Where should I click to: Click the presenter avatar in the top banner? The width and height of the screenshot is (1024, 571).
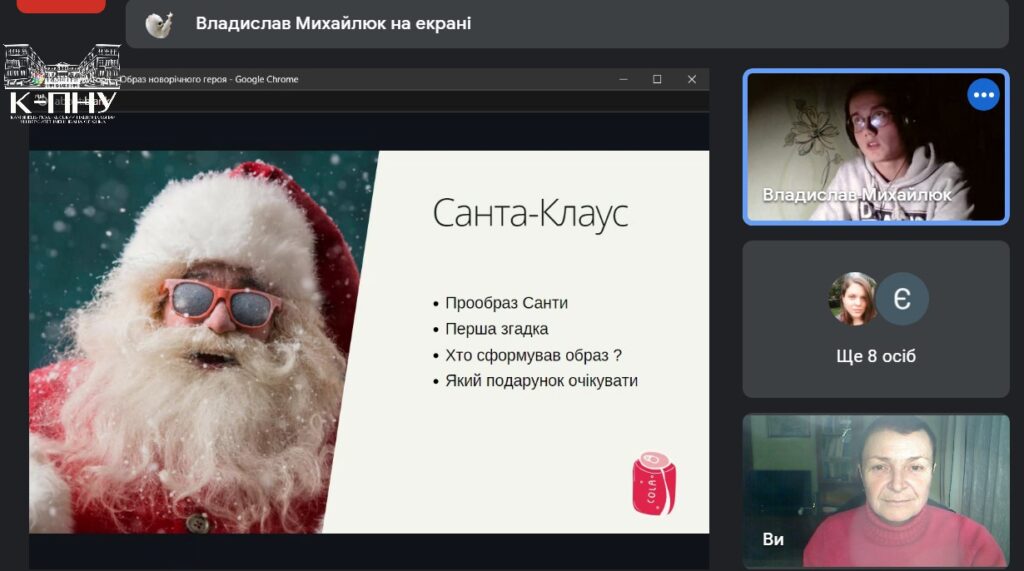[x=159, y=24]
